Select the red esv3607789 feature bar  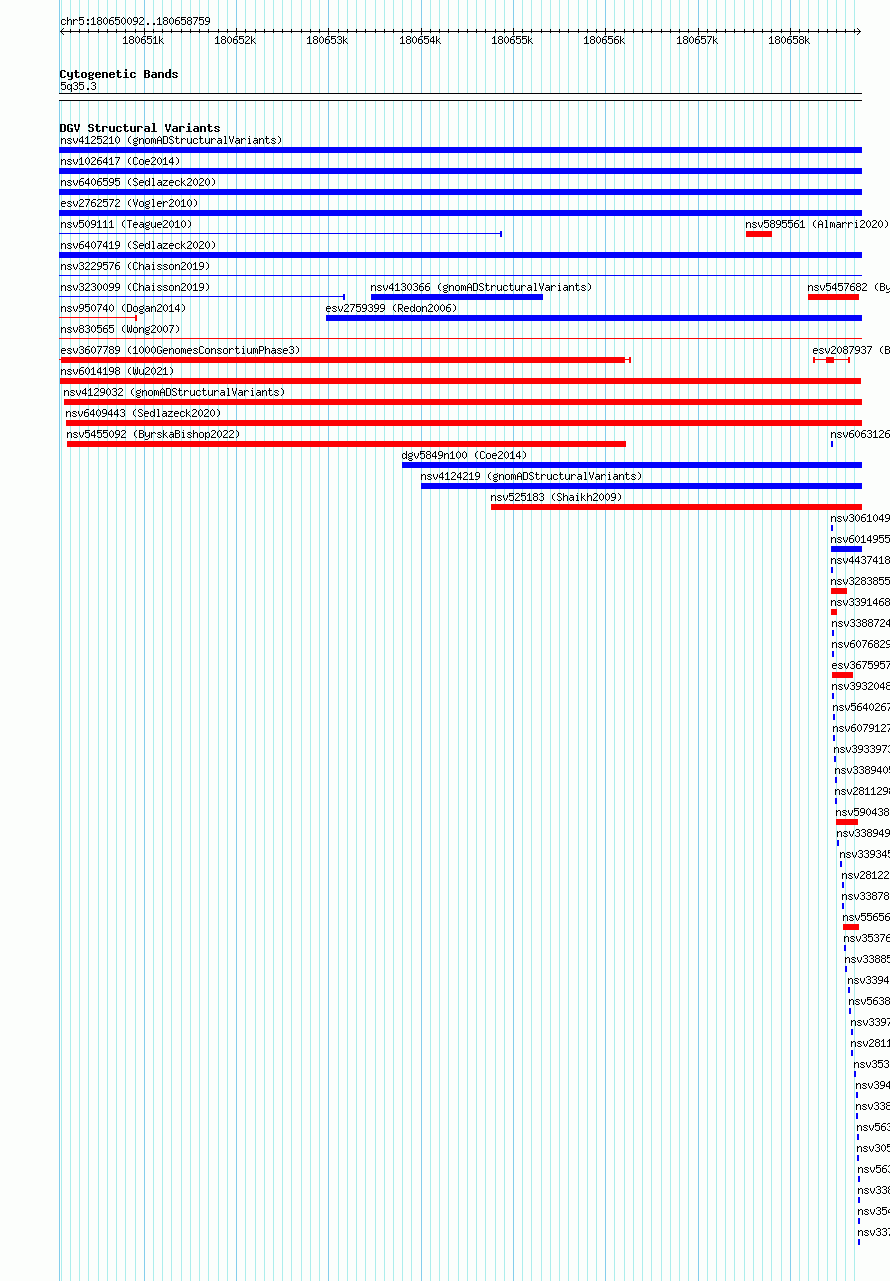345,360
